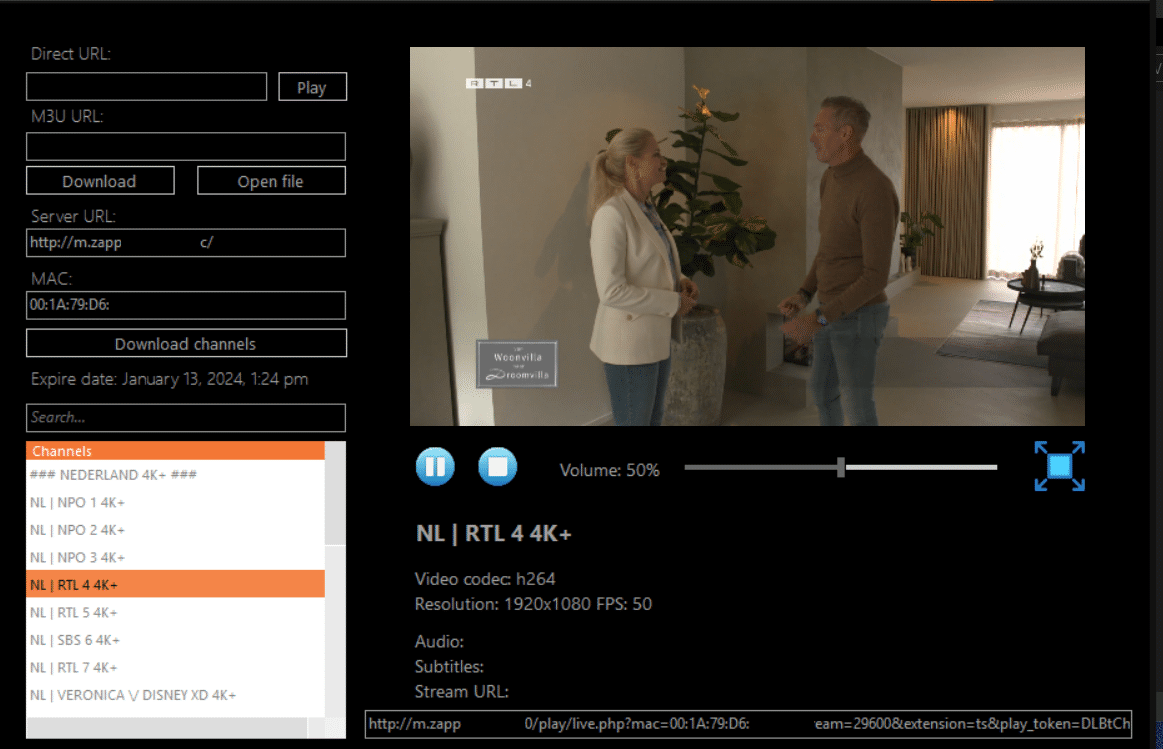Select highlighted channel NL | RTL 4 4K+

175,584
